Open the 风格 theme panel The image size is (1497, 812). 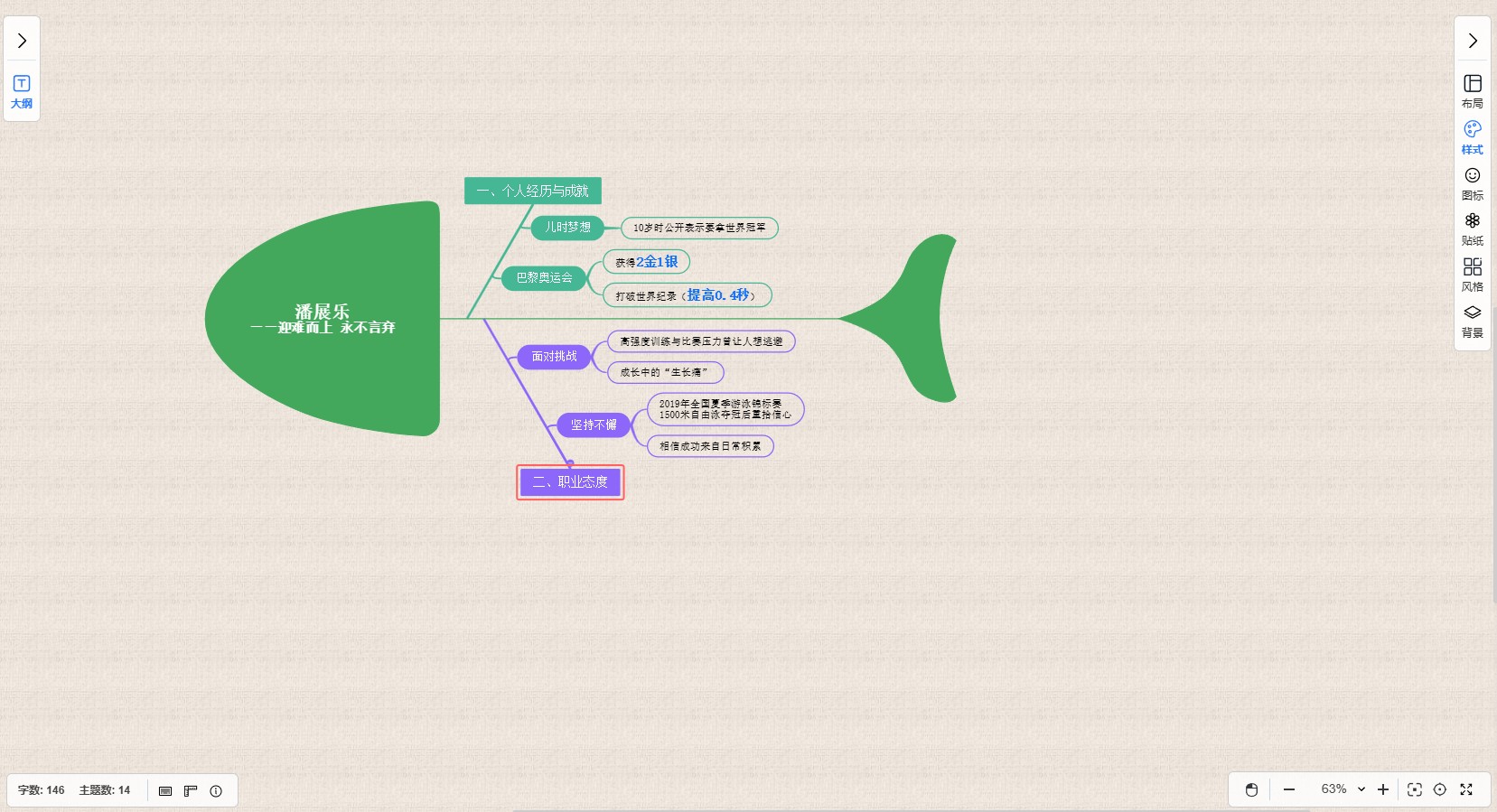coord(1472,275)
